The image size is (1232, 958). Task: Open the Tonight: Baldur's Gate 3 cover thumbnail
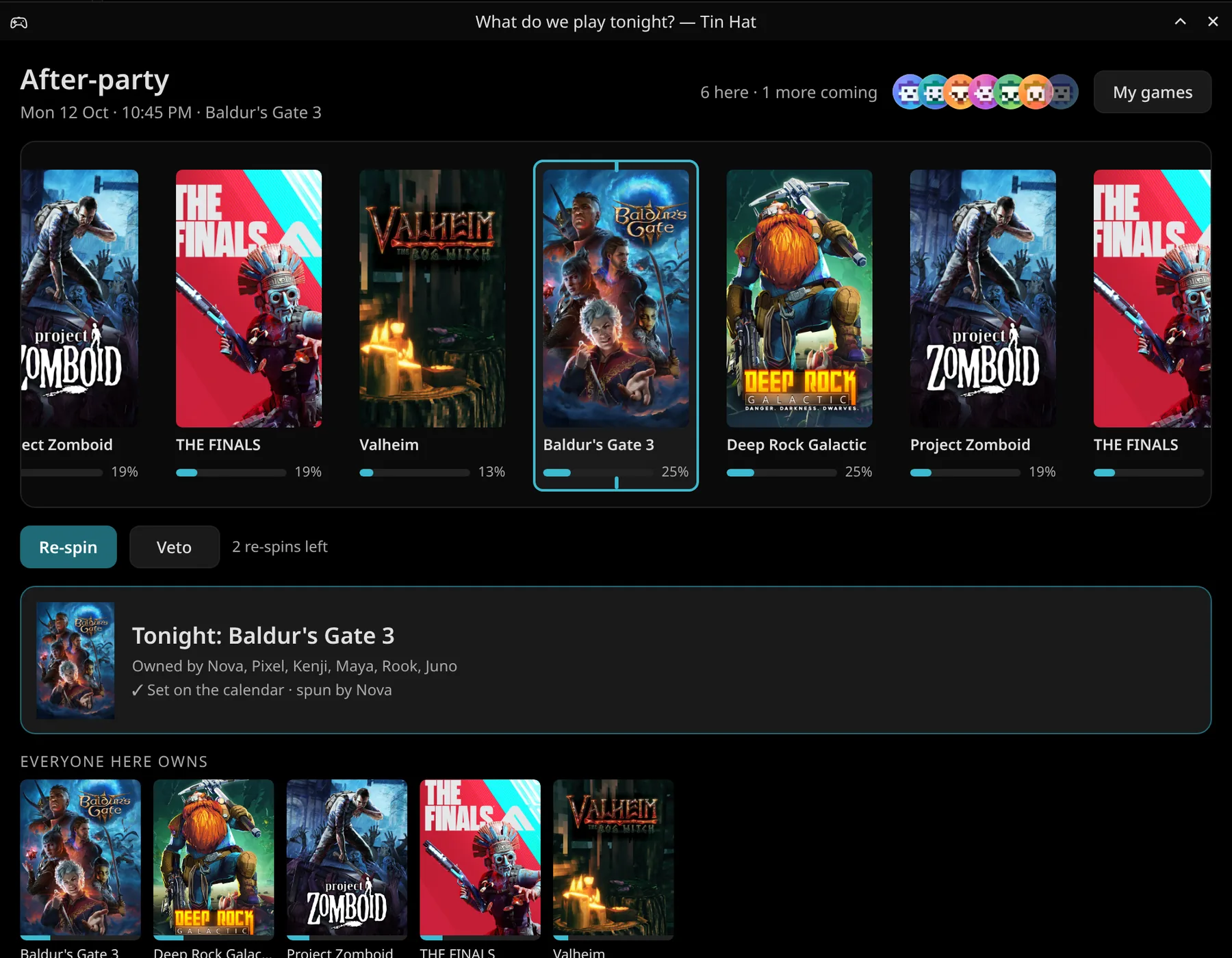tap(75, 660)
